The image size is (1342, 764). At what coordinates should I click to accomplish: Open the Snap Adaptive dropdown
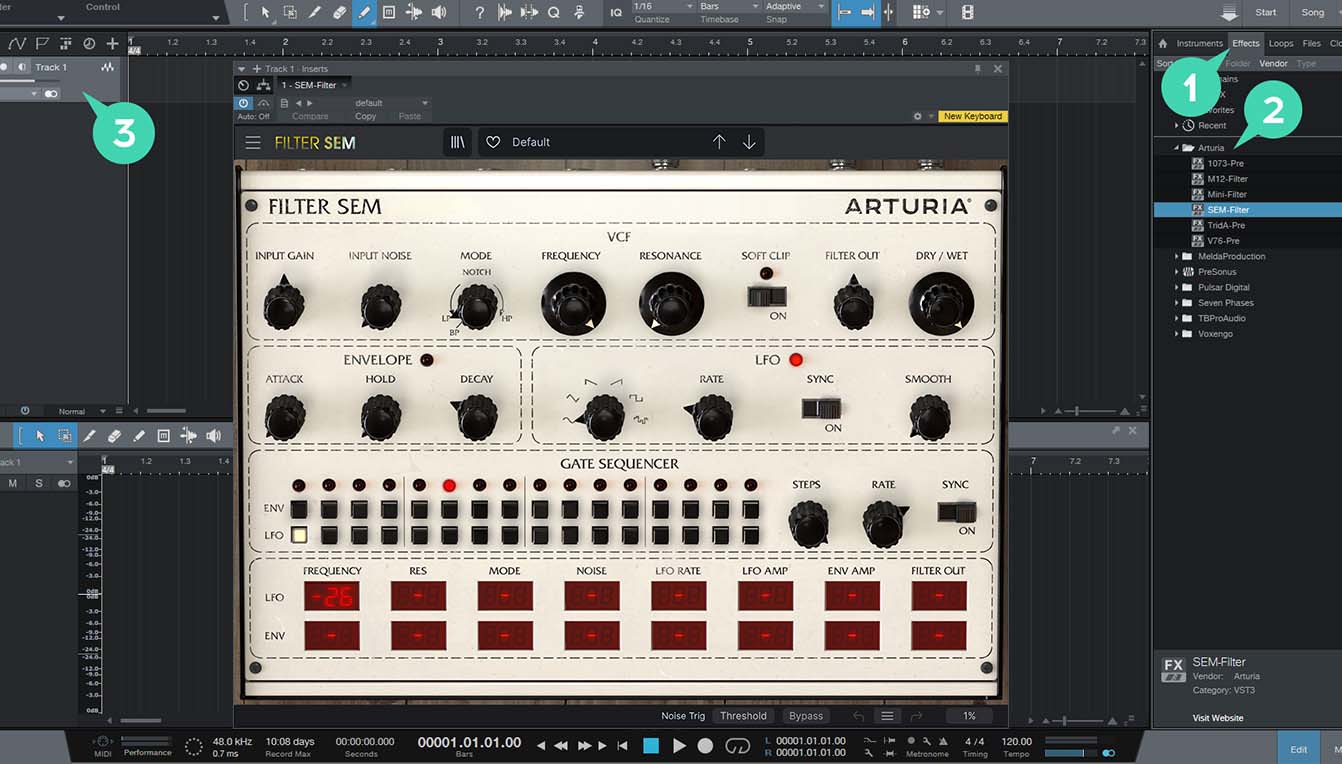pos(795,7)
